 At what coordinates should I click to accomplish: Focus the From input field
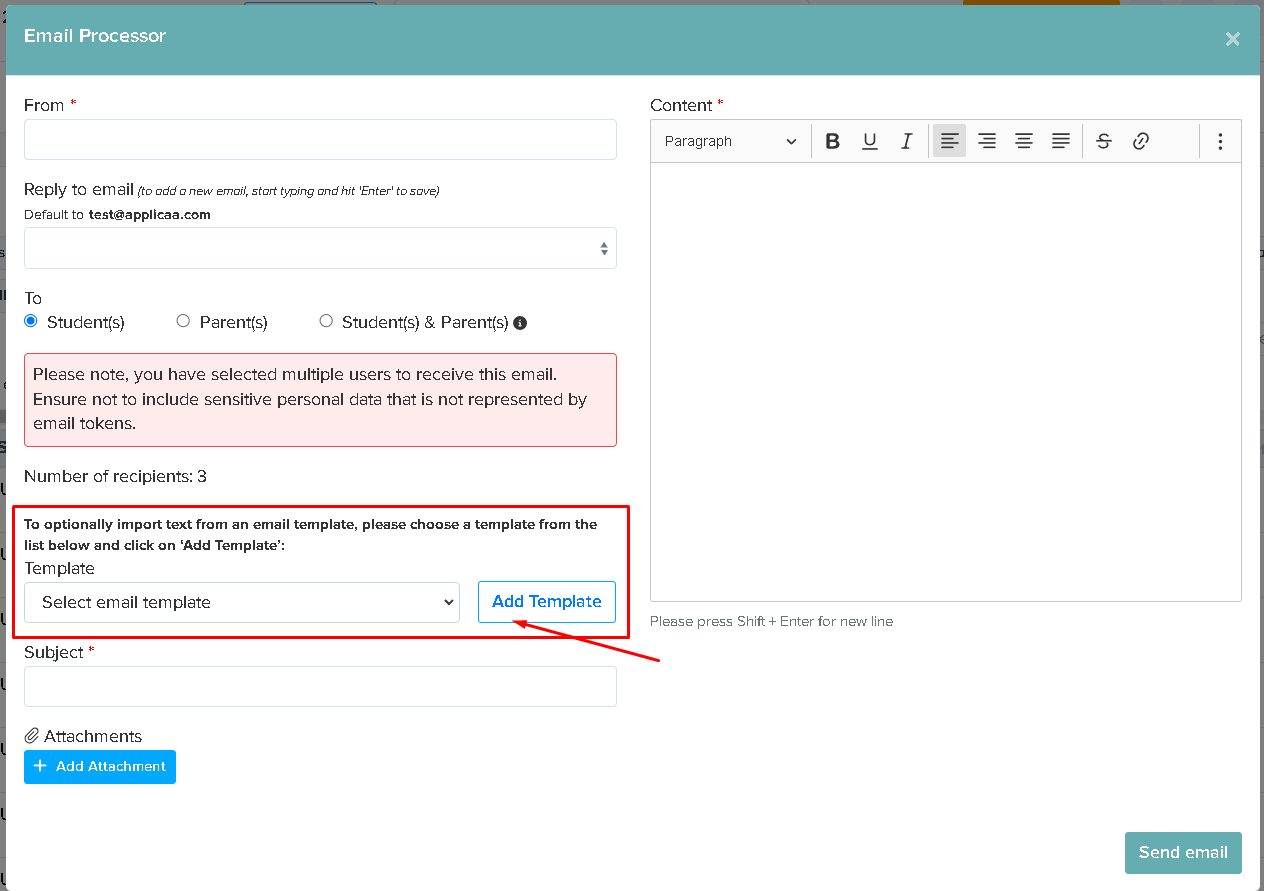(320, 140)
